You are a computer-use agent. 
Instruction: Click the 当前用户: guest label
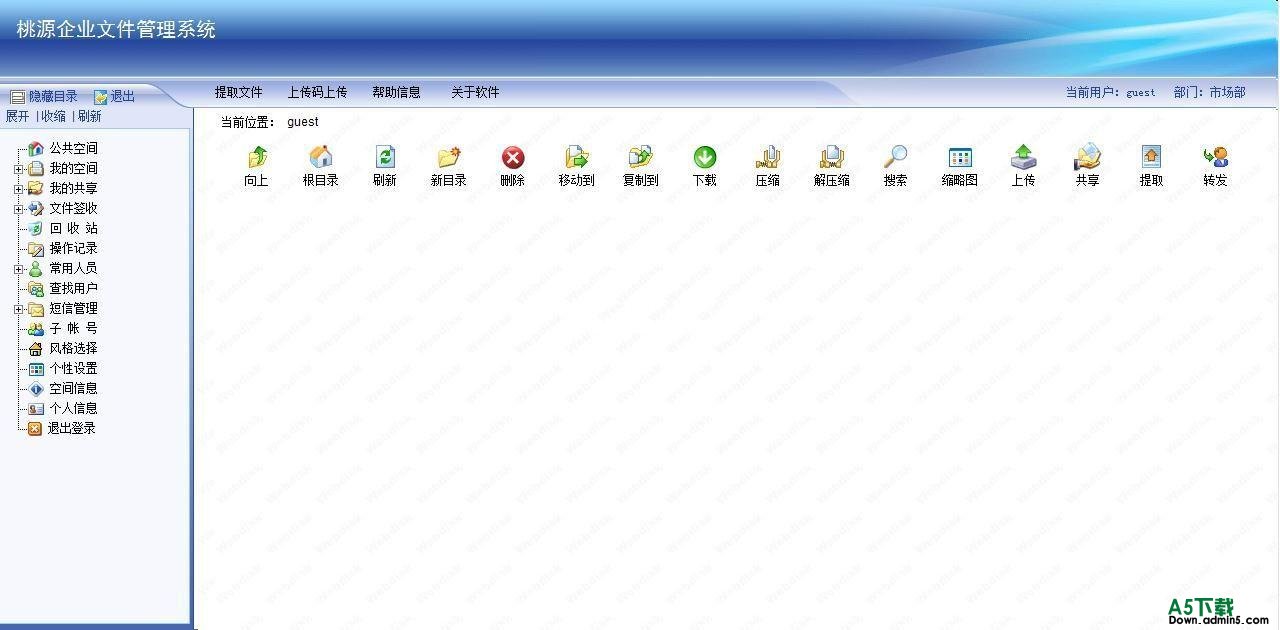point(1110,92)
